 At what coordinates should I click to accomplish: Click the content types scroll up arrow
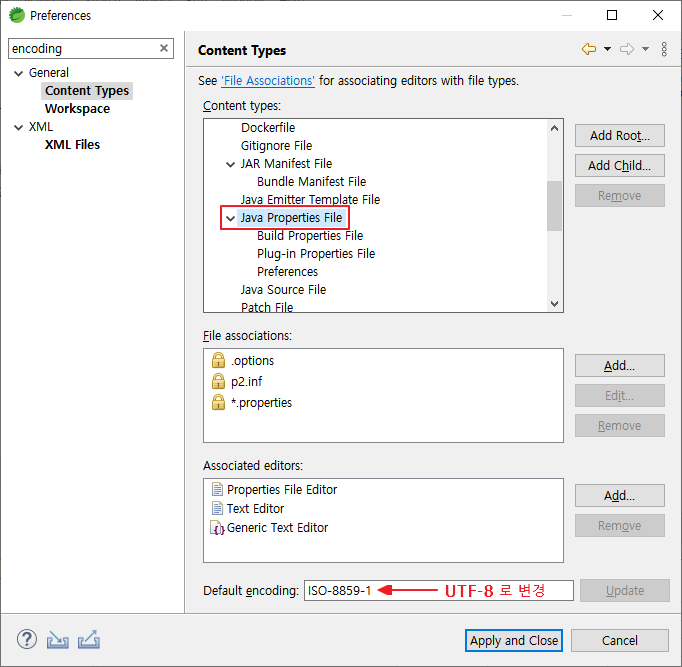click(x=554, y=128)
